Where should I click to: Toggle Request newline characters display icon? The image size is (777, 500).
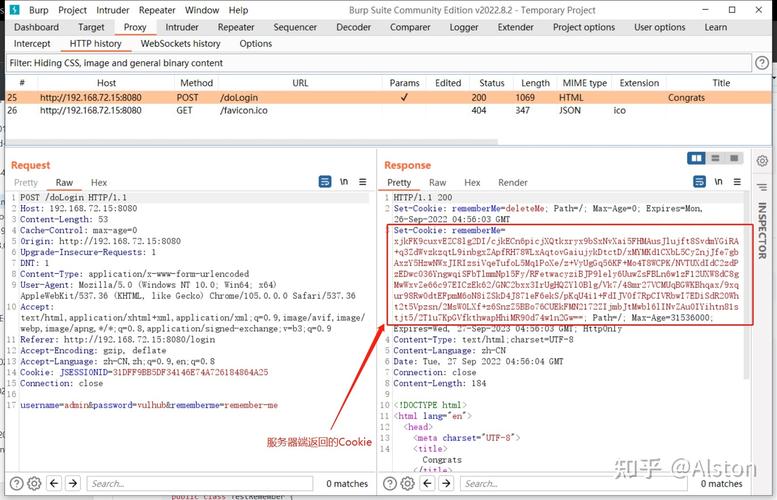(344, 182)
